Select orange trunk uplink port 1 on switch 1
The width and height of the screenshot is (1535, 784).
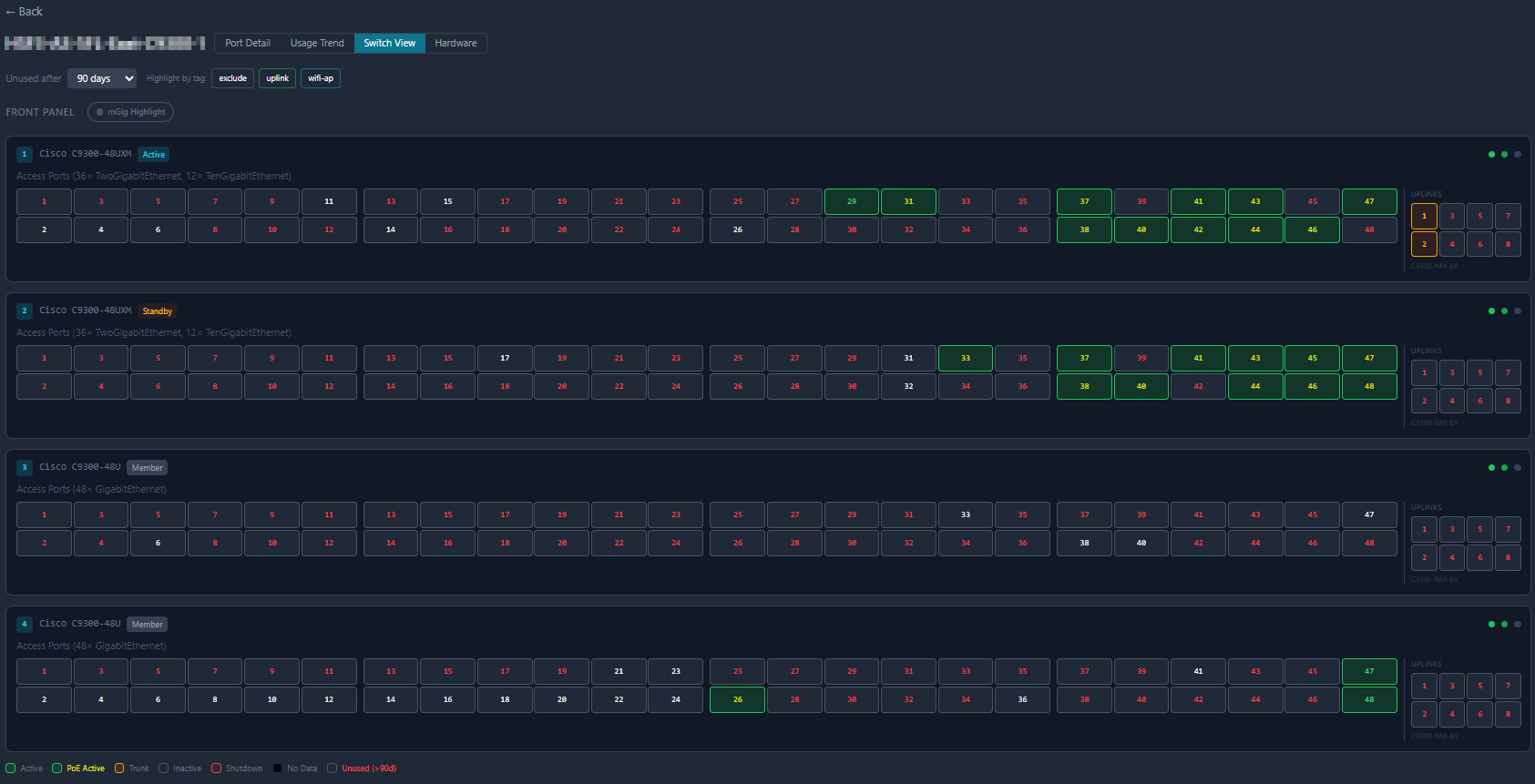tap(1424, 216)
